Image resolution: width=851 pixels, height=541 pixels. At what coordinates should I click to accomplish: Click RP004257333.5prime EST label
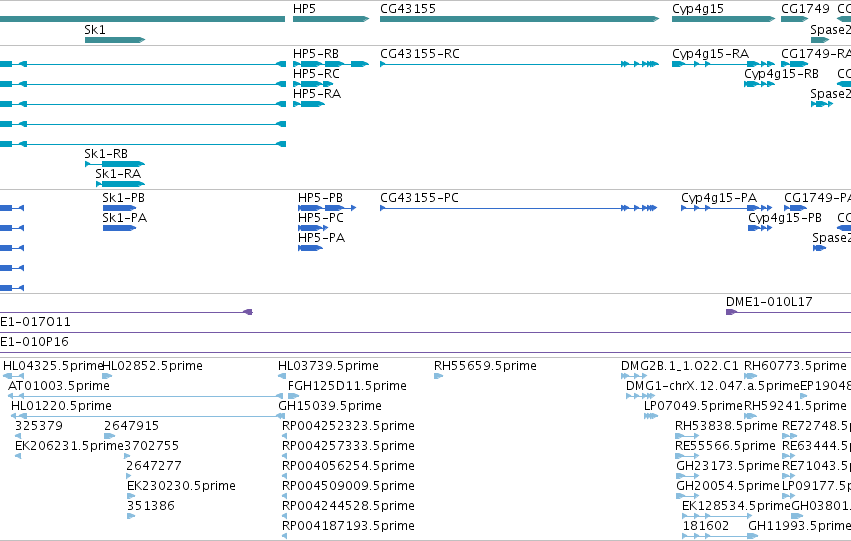[x=348, y=446]
